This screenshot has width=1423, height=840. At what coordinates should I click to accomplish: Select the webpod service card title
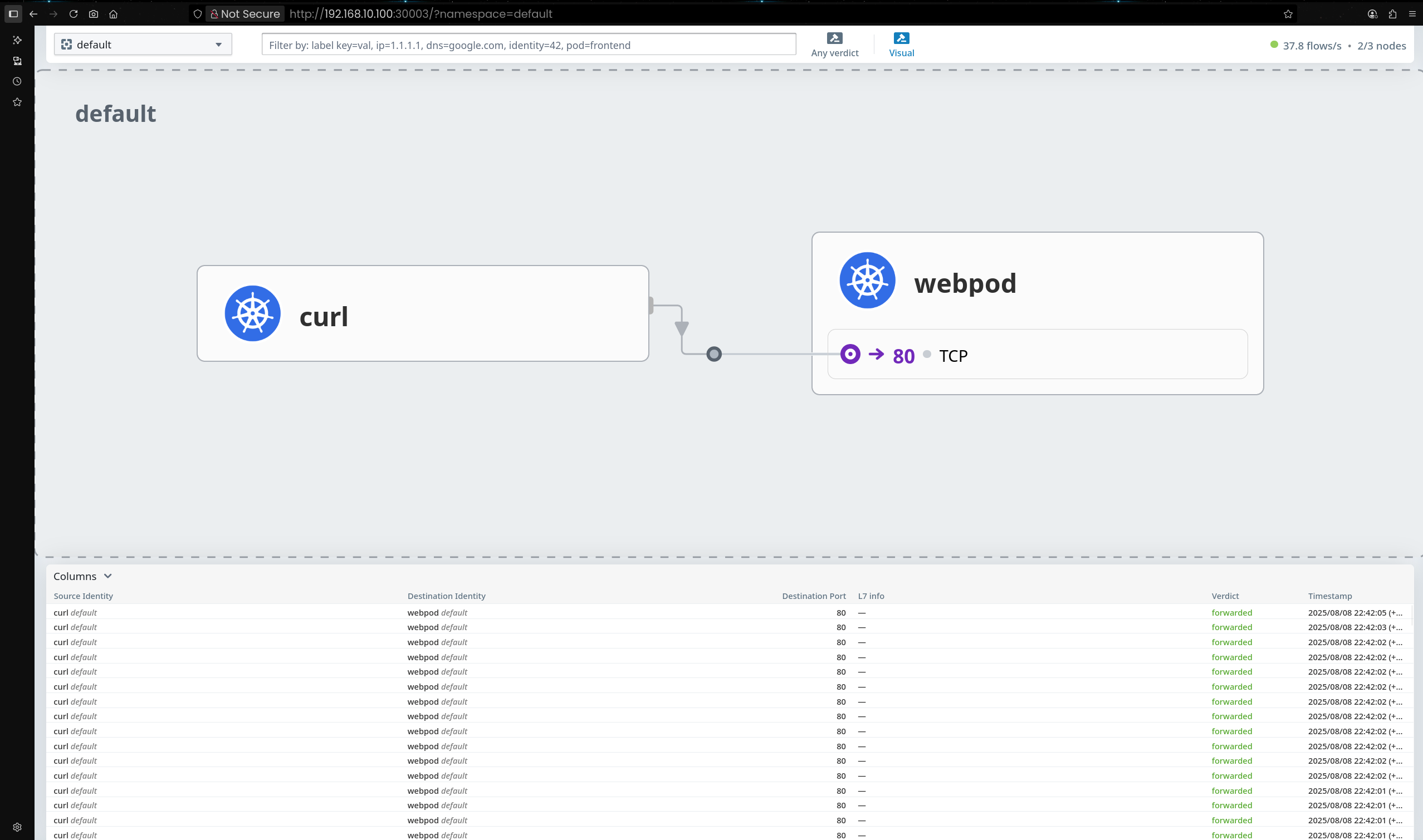[965, 283]
